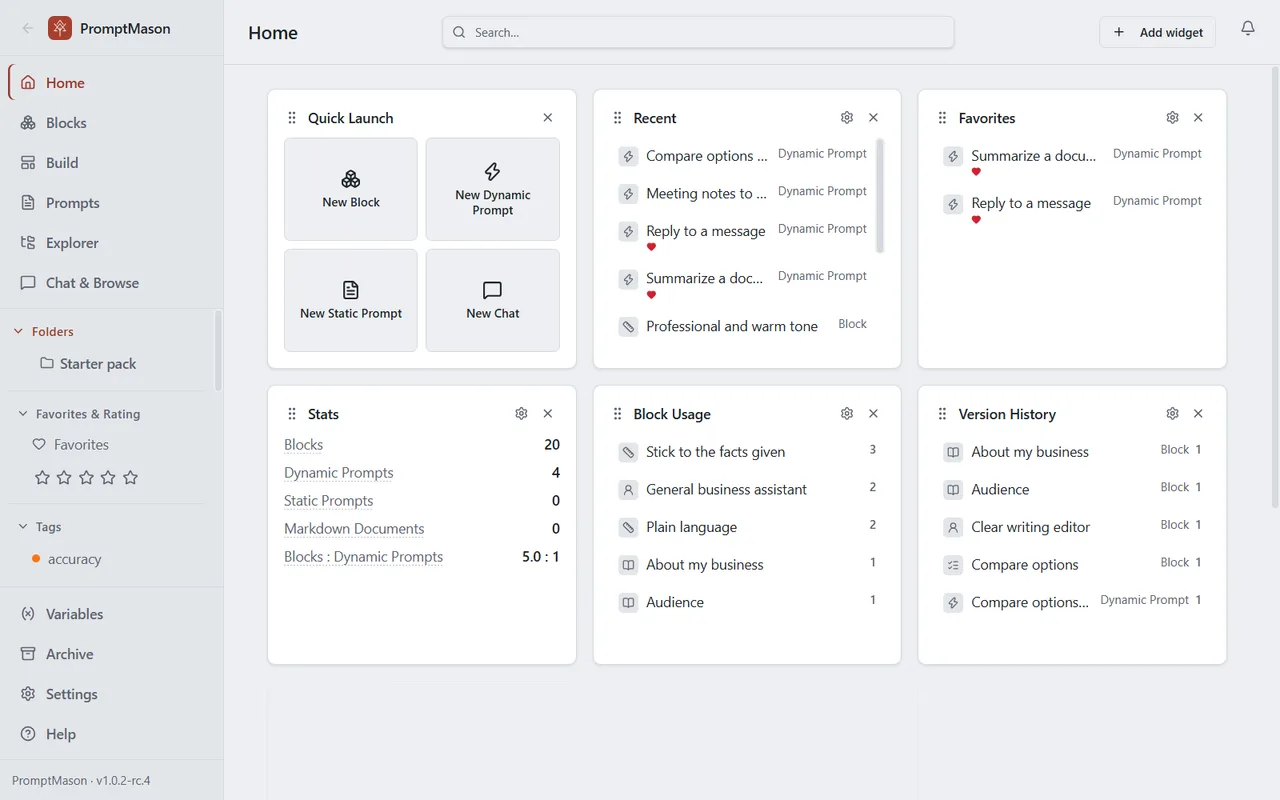The height and width of the screenshot is (800, 1280).
Task: Close the Recent widget
Action: click(874, 118)
